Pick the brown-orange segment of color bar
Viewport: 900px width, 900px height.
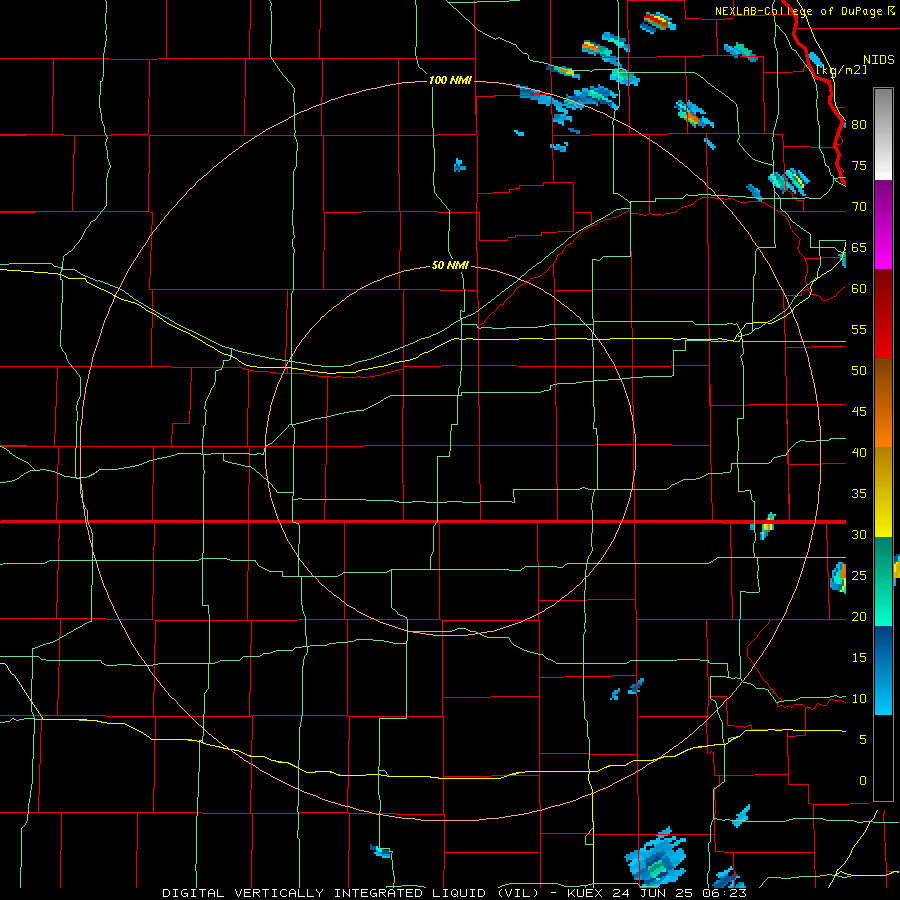883,403
